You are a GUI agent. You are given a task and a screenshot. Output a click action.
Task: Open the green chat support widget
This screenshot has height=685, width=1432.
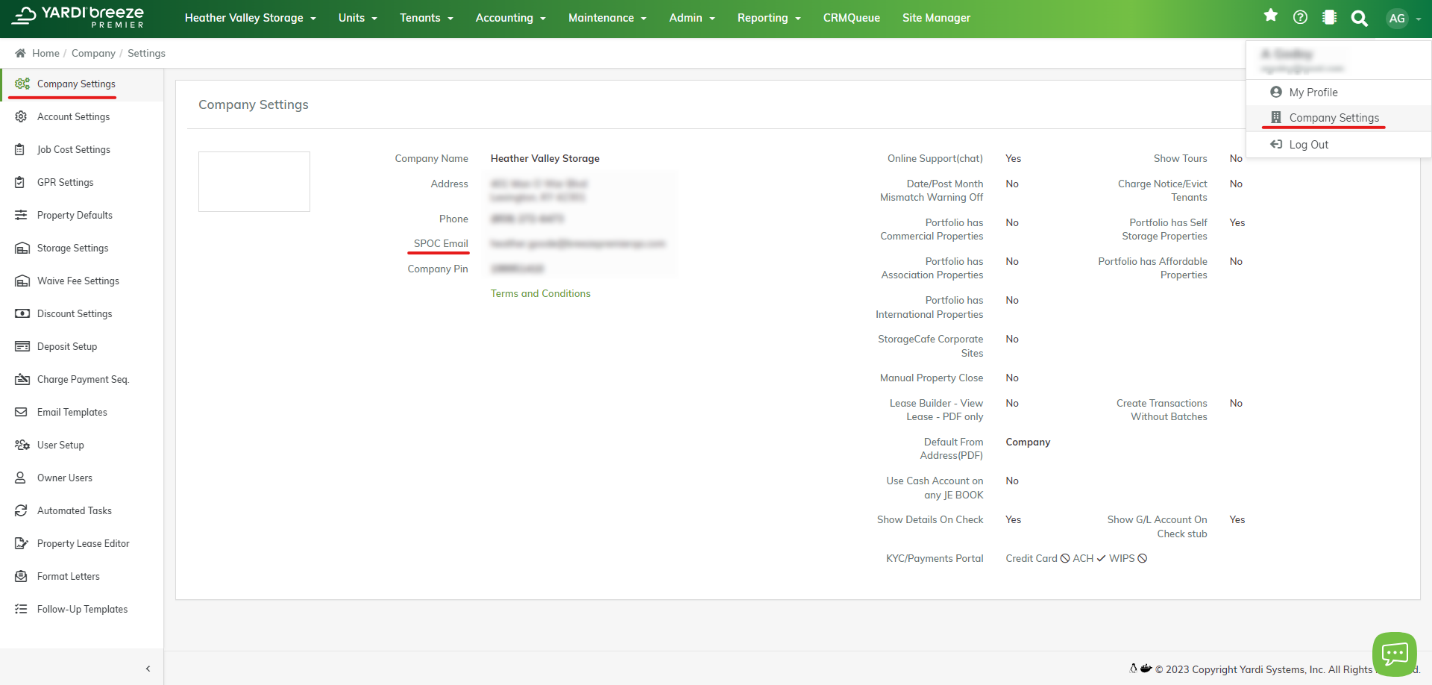click(x=1394, y=654)
